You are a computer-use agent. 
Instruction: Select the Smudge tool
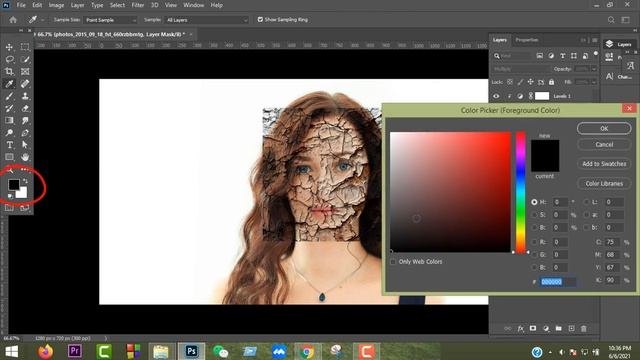[25, 120]
